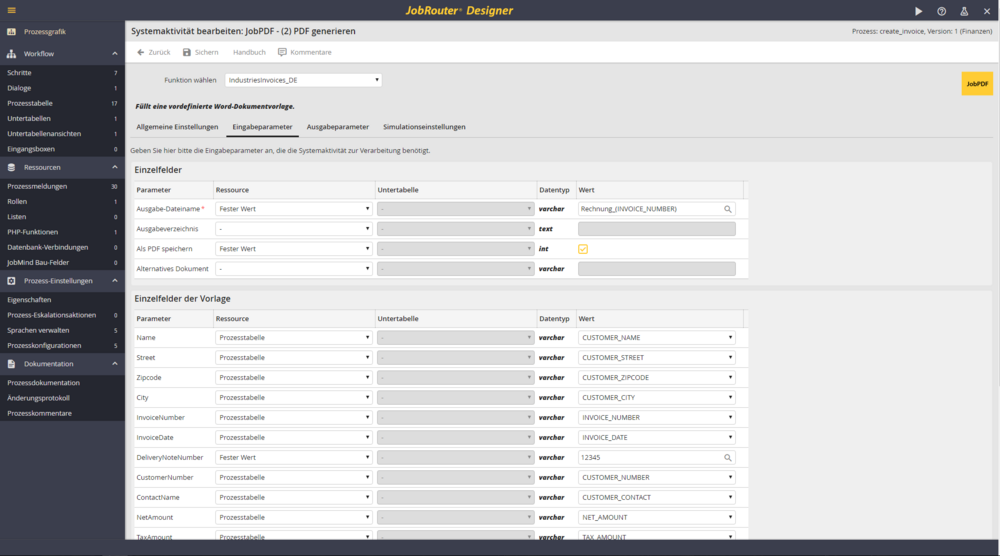Click the Sichern button
Image resolution: width=1000 pixels, height=556 pixels.
pos(201,52)
